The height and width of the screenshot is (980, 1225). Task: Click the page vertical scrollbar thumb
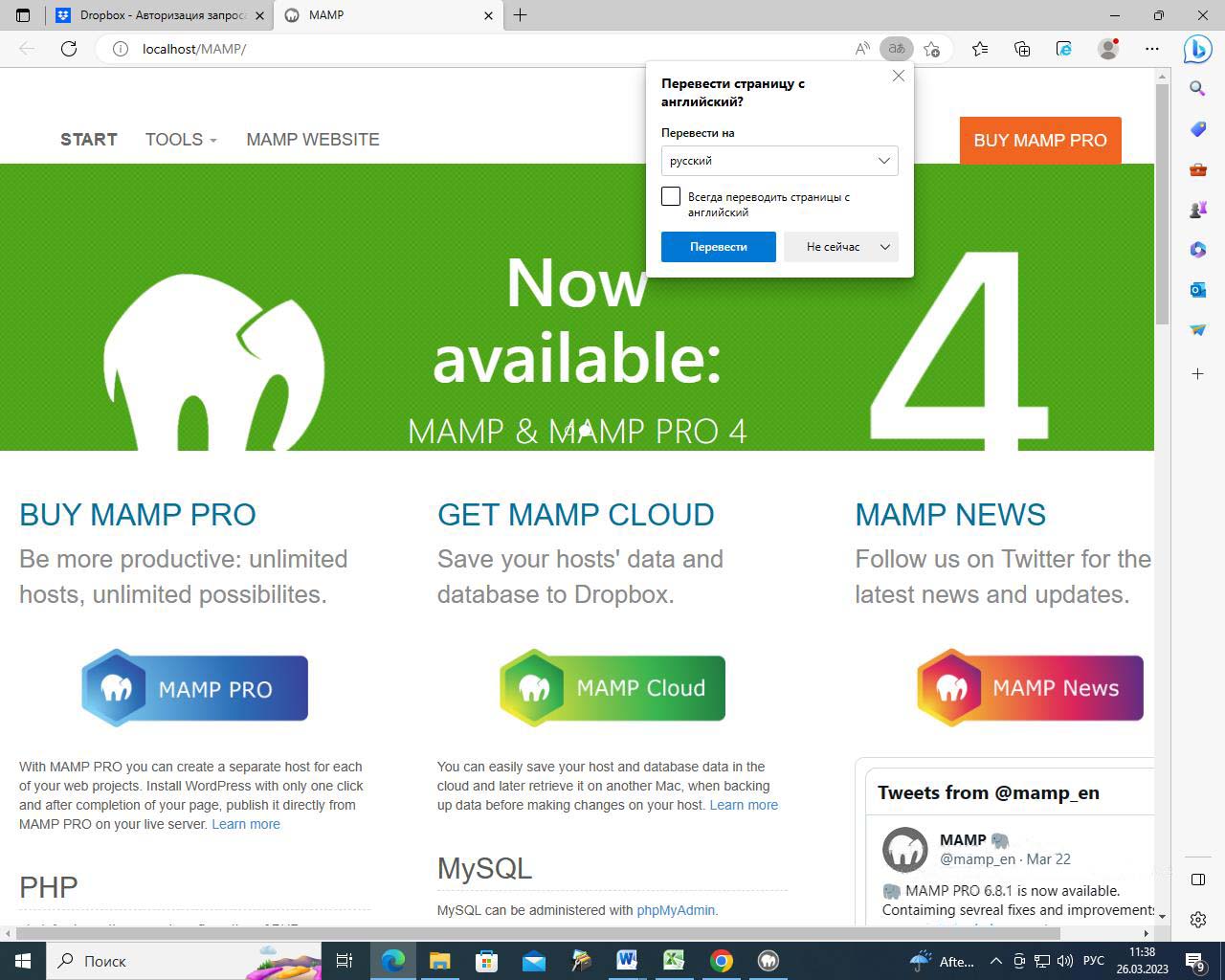pyautogui.click(x=1162, y=201)
